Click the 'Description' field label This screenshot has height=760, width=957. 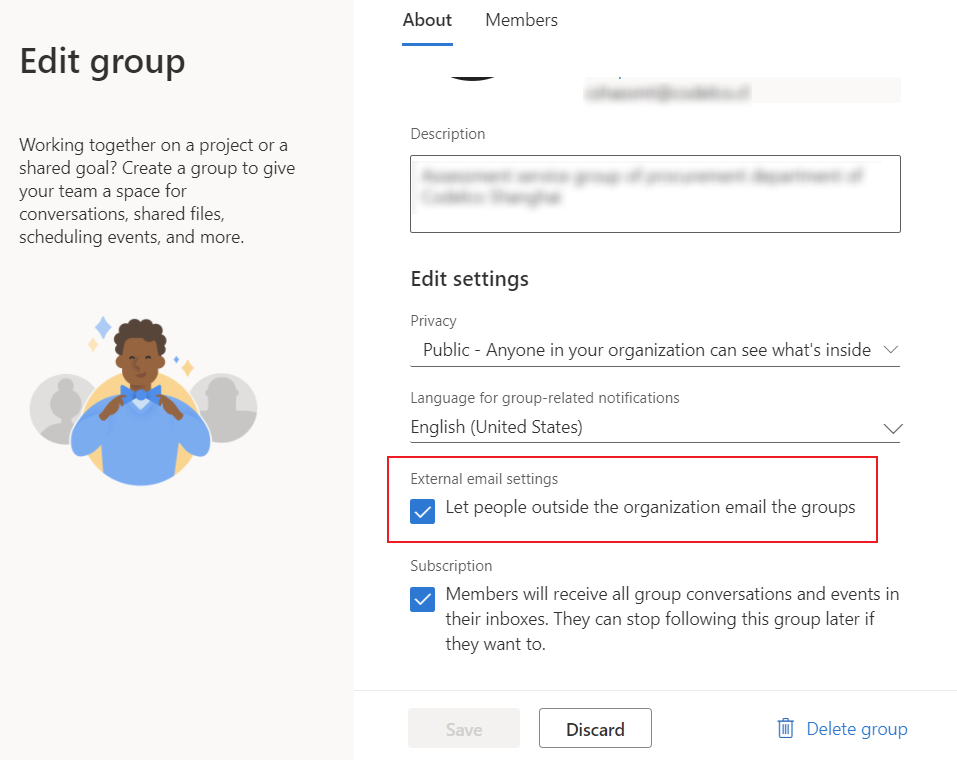[x=447, y=134]
